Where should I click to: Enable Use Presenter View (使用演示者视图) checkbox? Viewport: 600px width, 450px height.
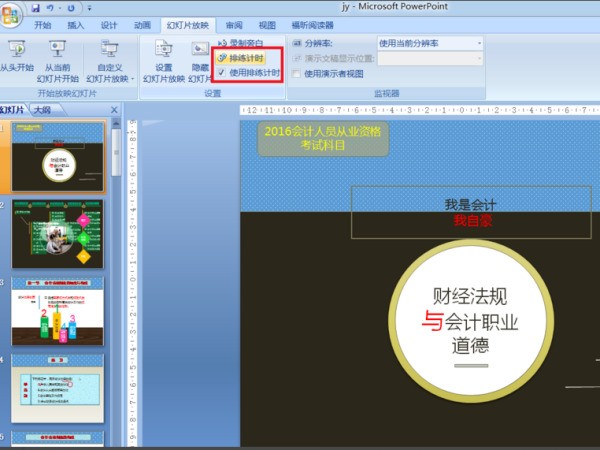click(297, 73)
